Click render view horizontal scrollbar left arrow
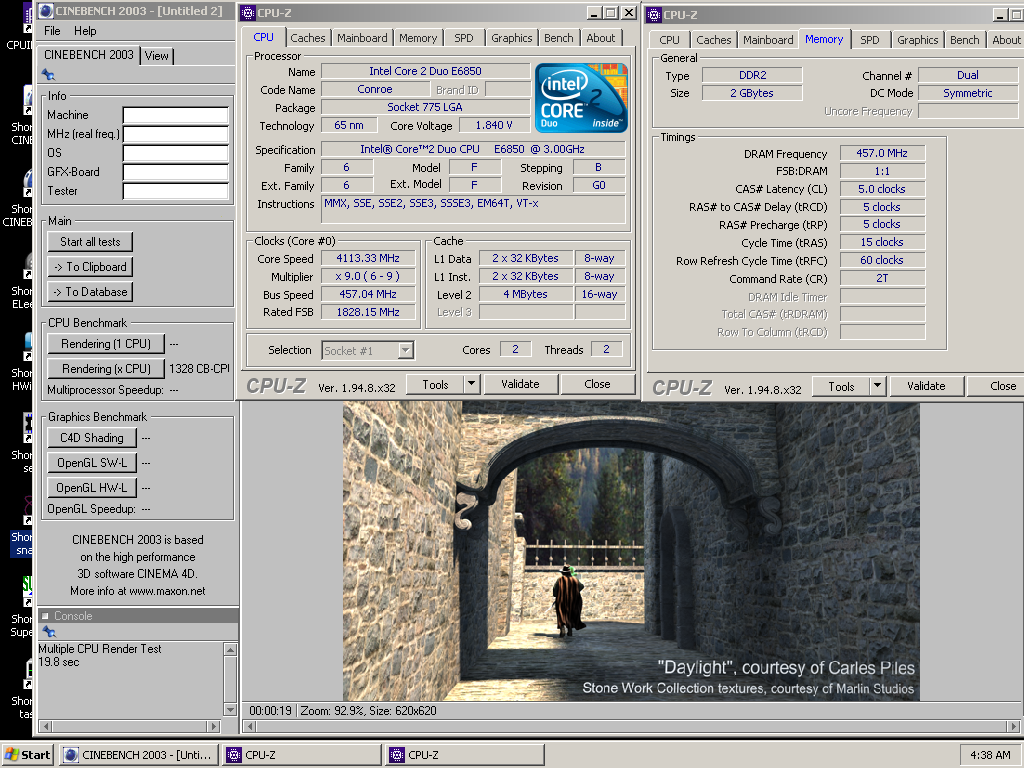 [249, 726]
